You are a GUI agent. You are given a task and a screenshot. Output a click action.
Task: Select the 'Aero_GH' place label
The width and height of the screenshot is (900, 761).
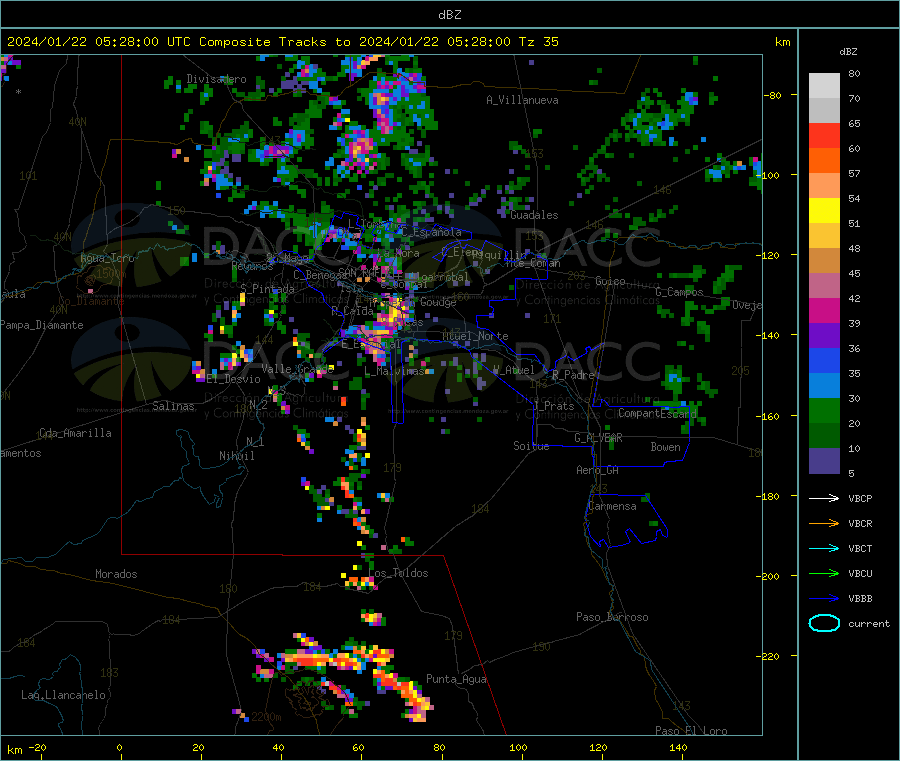[597, 471]
